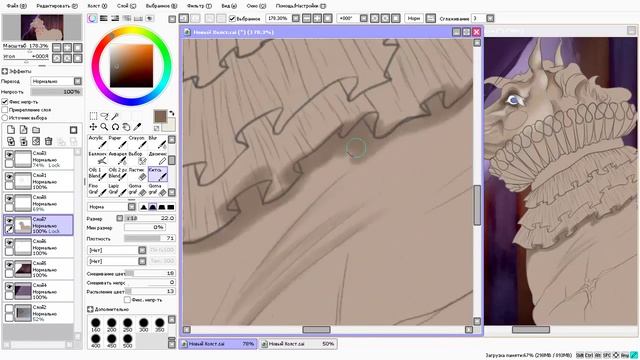
Task: Show hidden layer Слой2 at 52%
Action: 9,309
